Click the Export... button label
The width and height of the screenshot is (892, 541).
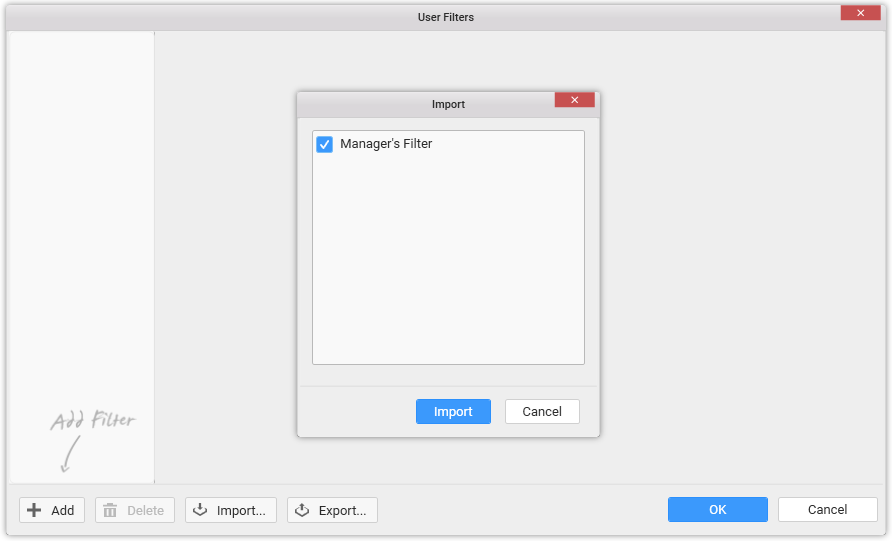pos(342,510)
